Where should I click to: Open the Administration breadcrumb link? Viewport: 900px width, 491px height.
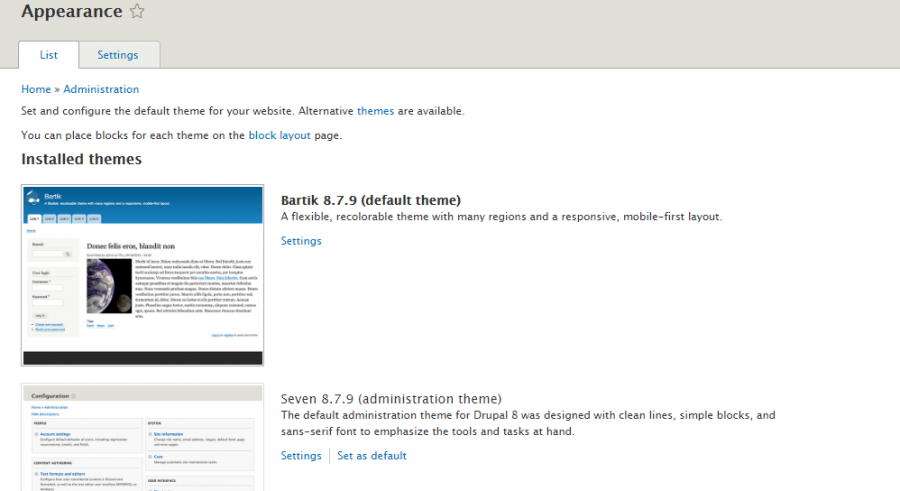(101, 89)
